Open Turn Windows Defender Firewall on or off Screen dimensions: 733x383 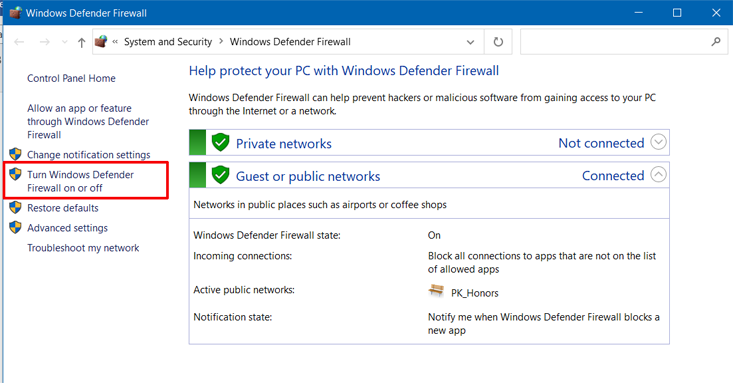[x=80, y=181]
